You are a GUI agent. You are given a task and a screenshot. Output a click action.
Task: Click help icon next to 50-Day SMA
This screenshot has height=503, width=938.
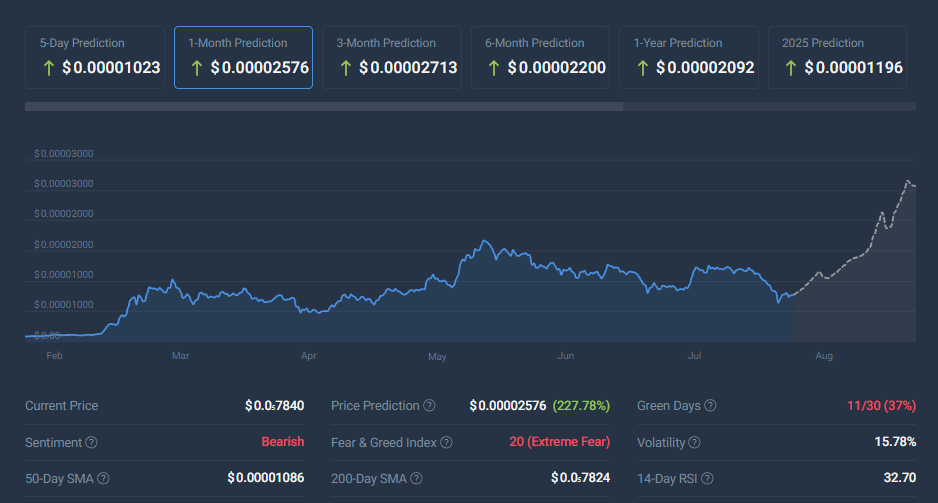103,478
